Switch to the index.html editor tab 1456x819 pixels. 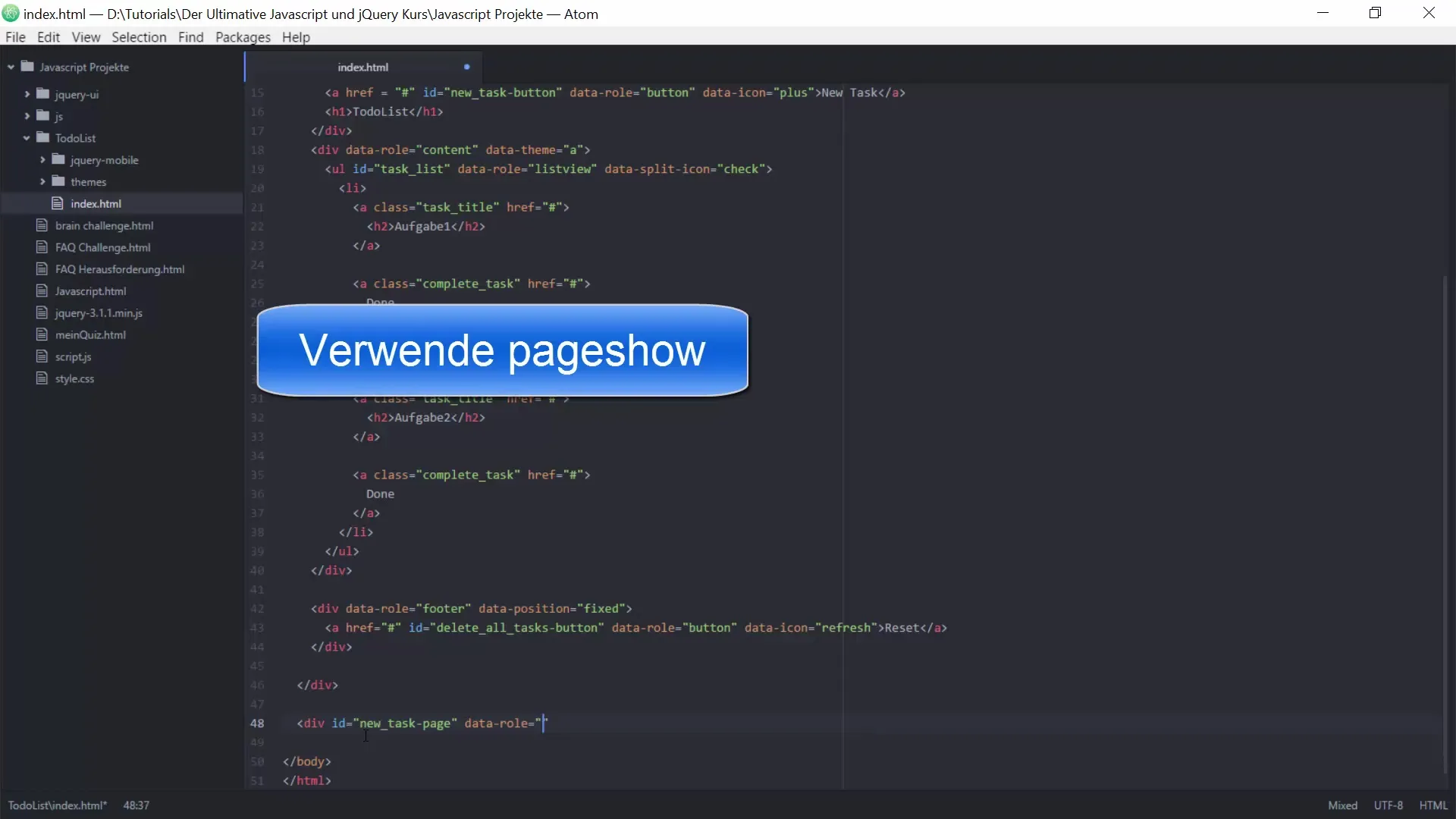pyautogui.click(x=362, y=67)
